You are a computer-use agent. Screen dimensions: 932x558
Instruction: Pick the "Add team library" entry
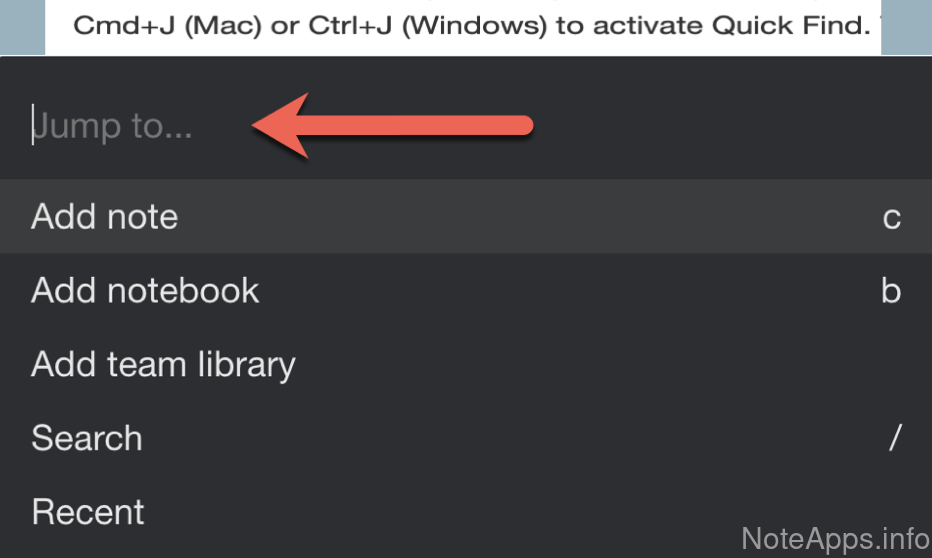pyautogui.click(x=164, y=365)
